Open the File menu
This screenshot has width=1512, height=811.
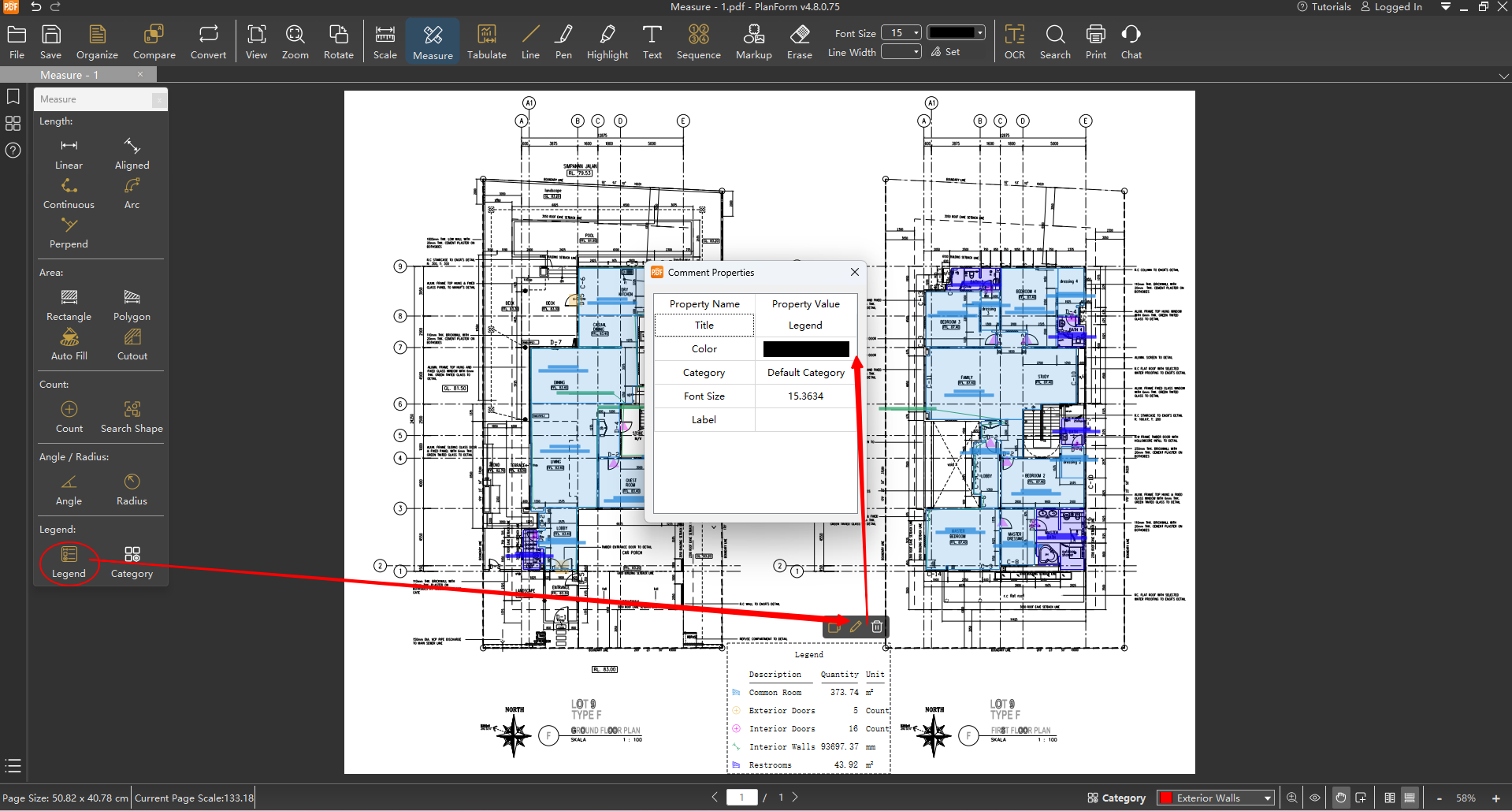click(17, 42)
